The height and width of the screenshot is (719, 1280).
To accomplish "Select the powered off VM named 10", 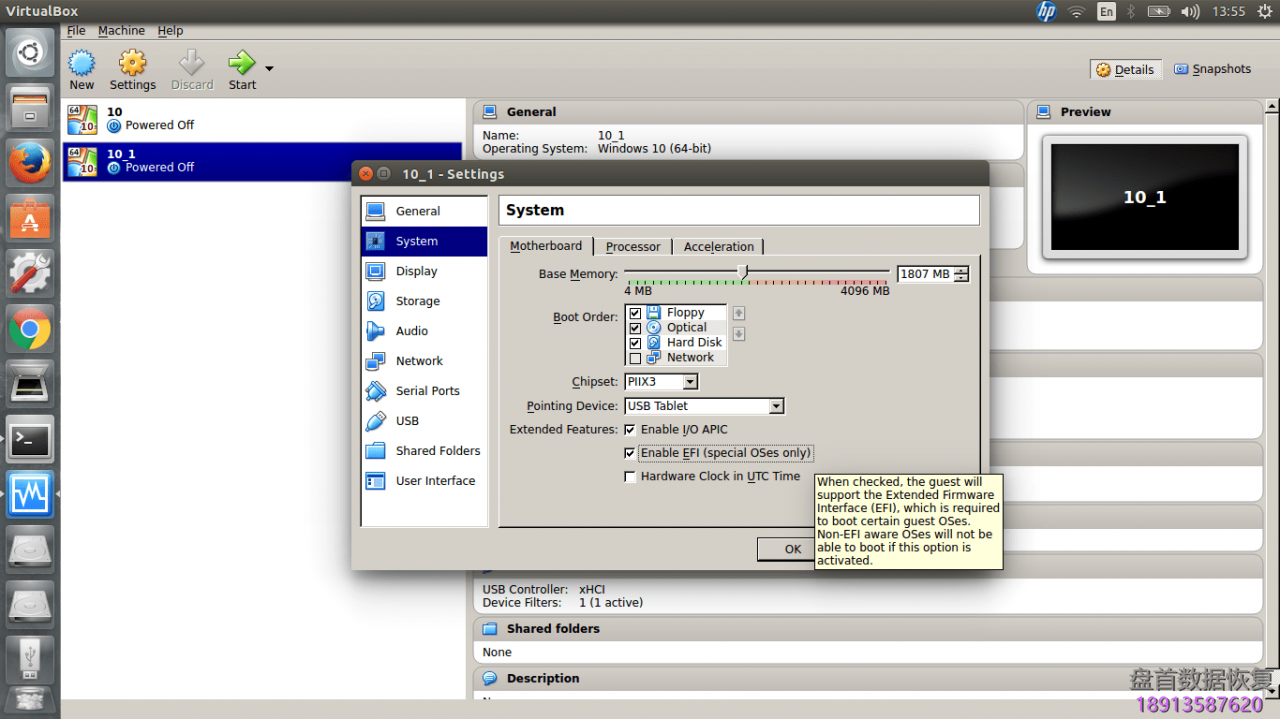I will [150, 117].
